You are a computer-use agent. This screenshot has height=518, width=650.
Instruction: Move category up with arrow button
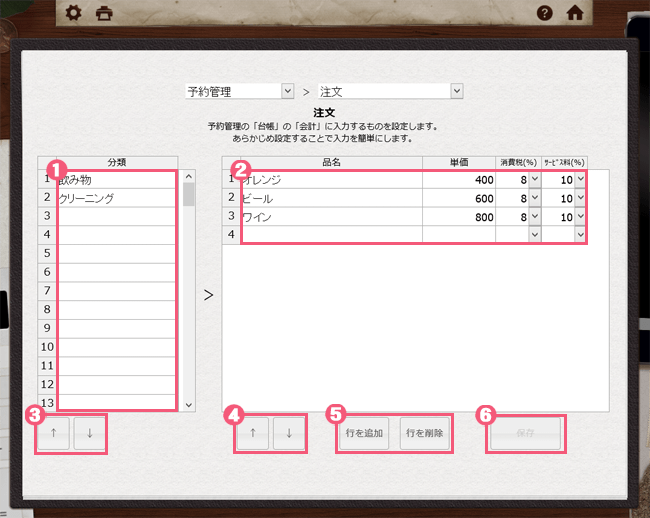point(53,433)
